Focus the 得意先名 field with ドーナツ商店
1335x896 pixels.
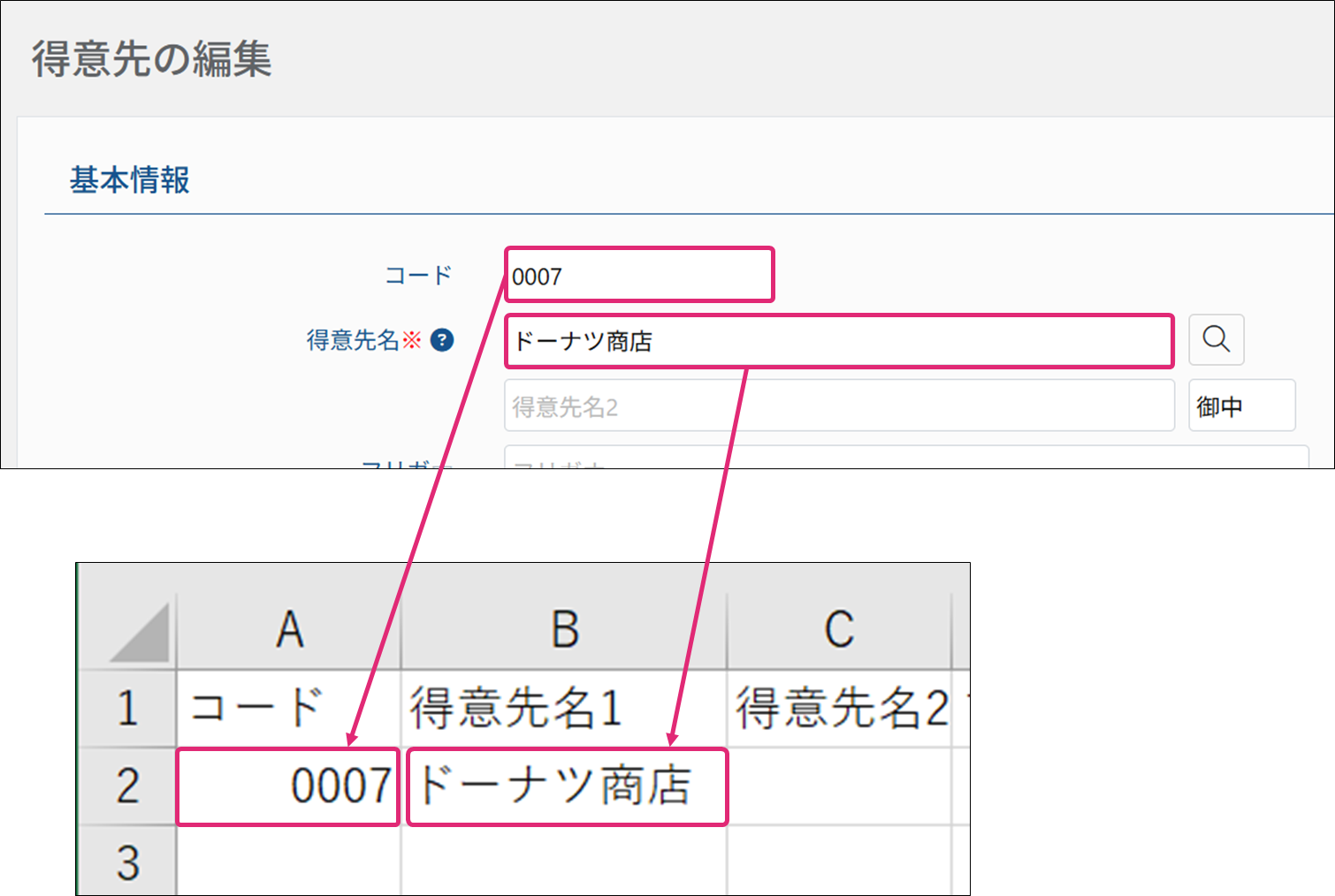point(838,341)
